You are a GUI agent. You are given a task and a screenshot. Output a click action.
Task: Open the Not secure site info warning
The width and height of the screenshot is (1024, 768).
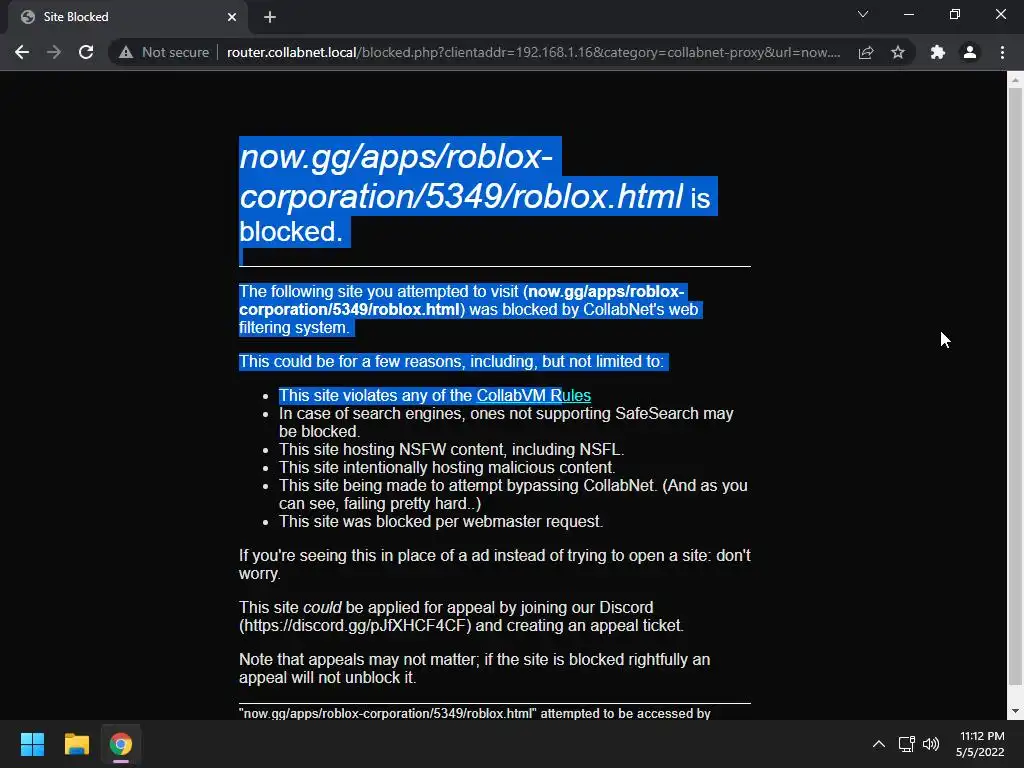click(x=163, y=52)
